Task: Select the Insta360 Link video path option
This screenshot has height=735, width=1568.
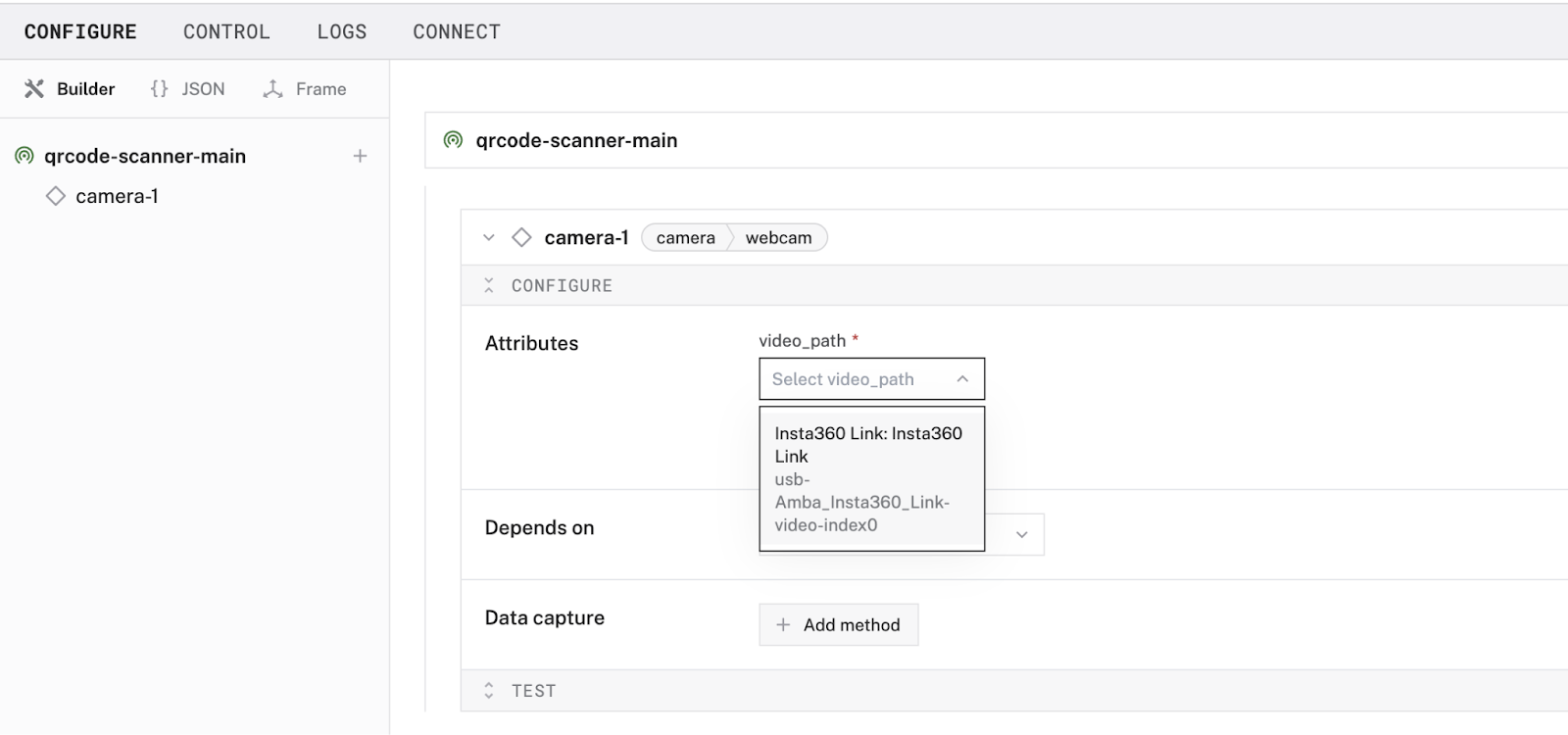Action: click(871, 479)
